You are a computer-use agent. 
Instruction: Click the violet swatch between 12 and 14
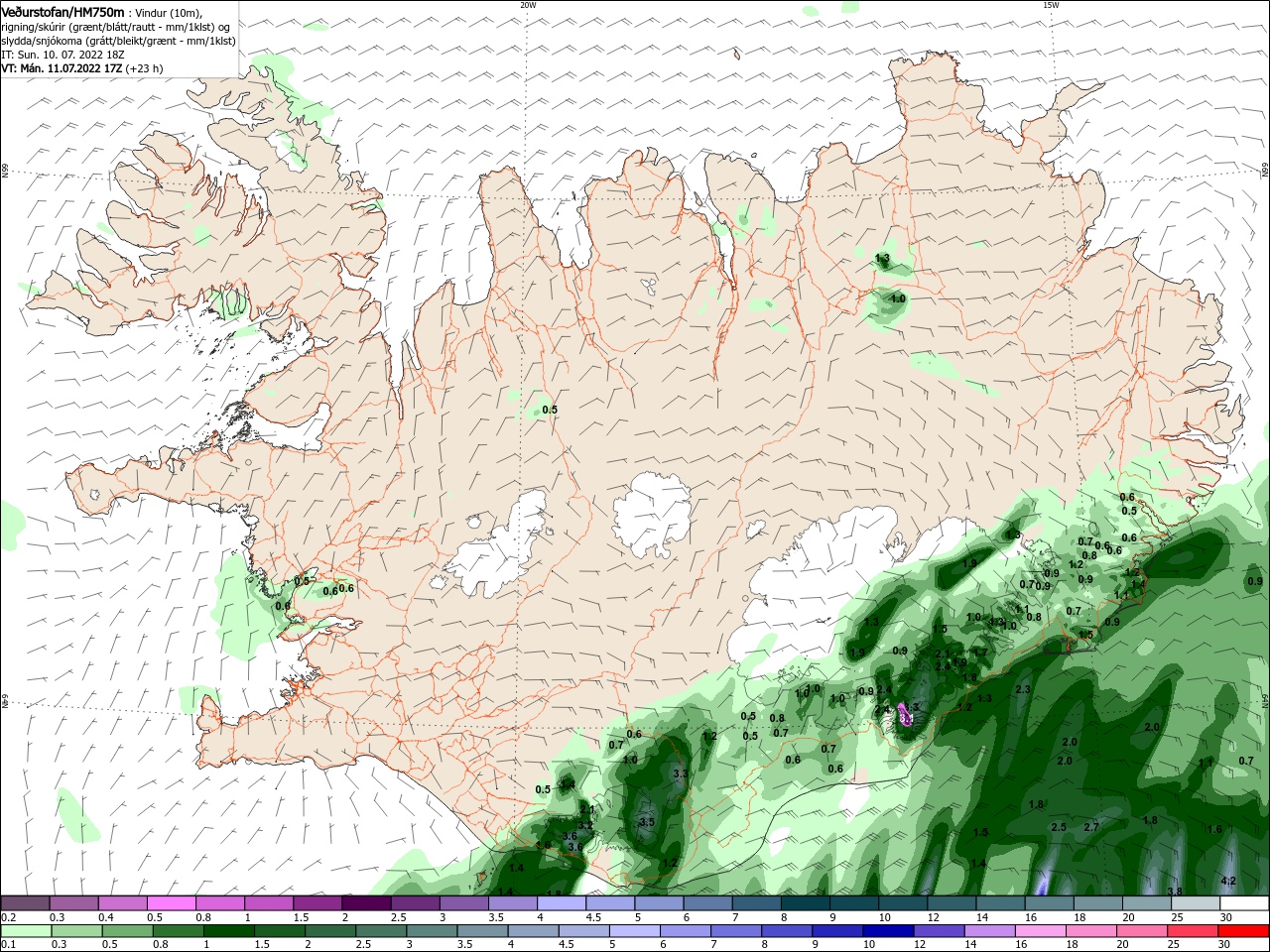point(940,931)
